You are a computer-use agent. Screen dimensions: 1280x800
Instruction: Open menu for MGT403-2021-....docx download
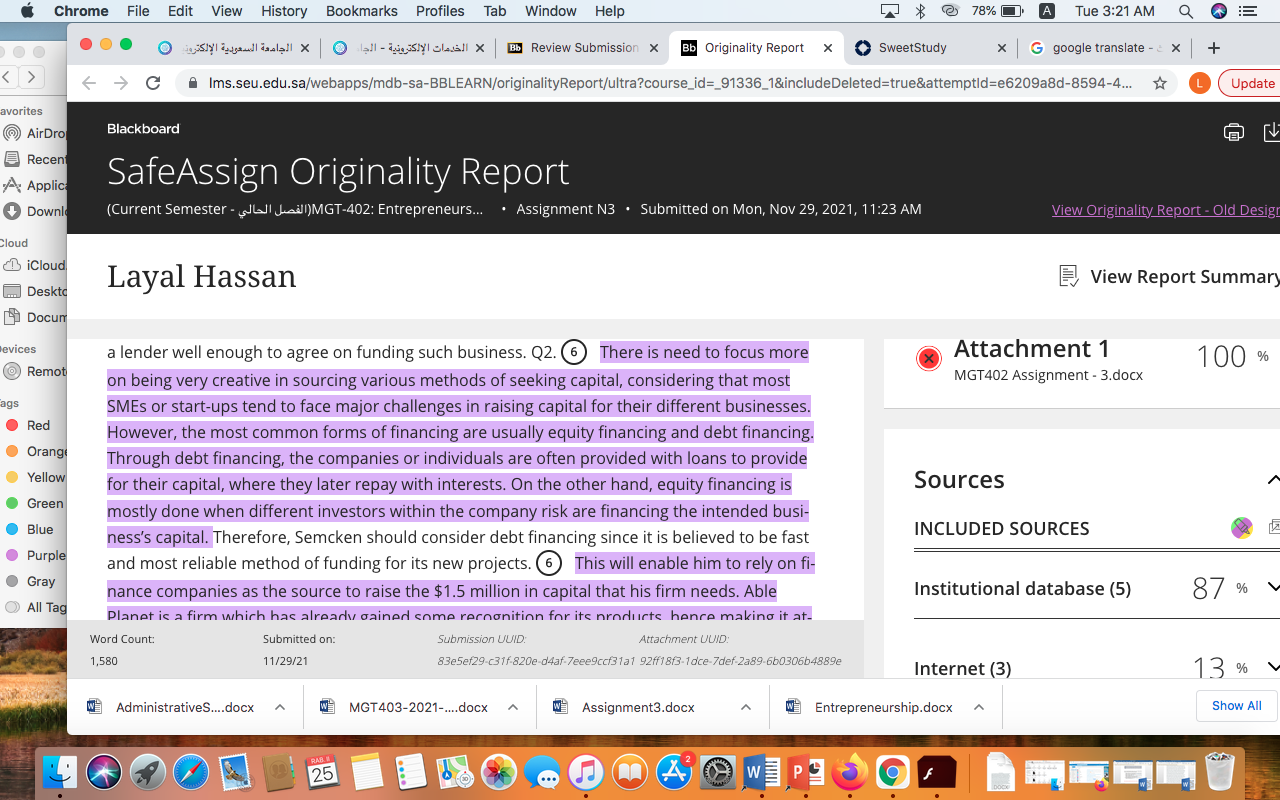click(x=513, y=707)
